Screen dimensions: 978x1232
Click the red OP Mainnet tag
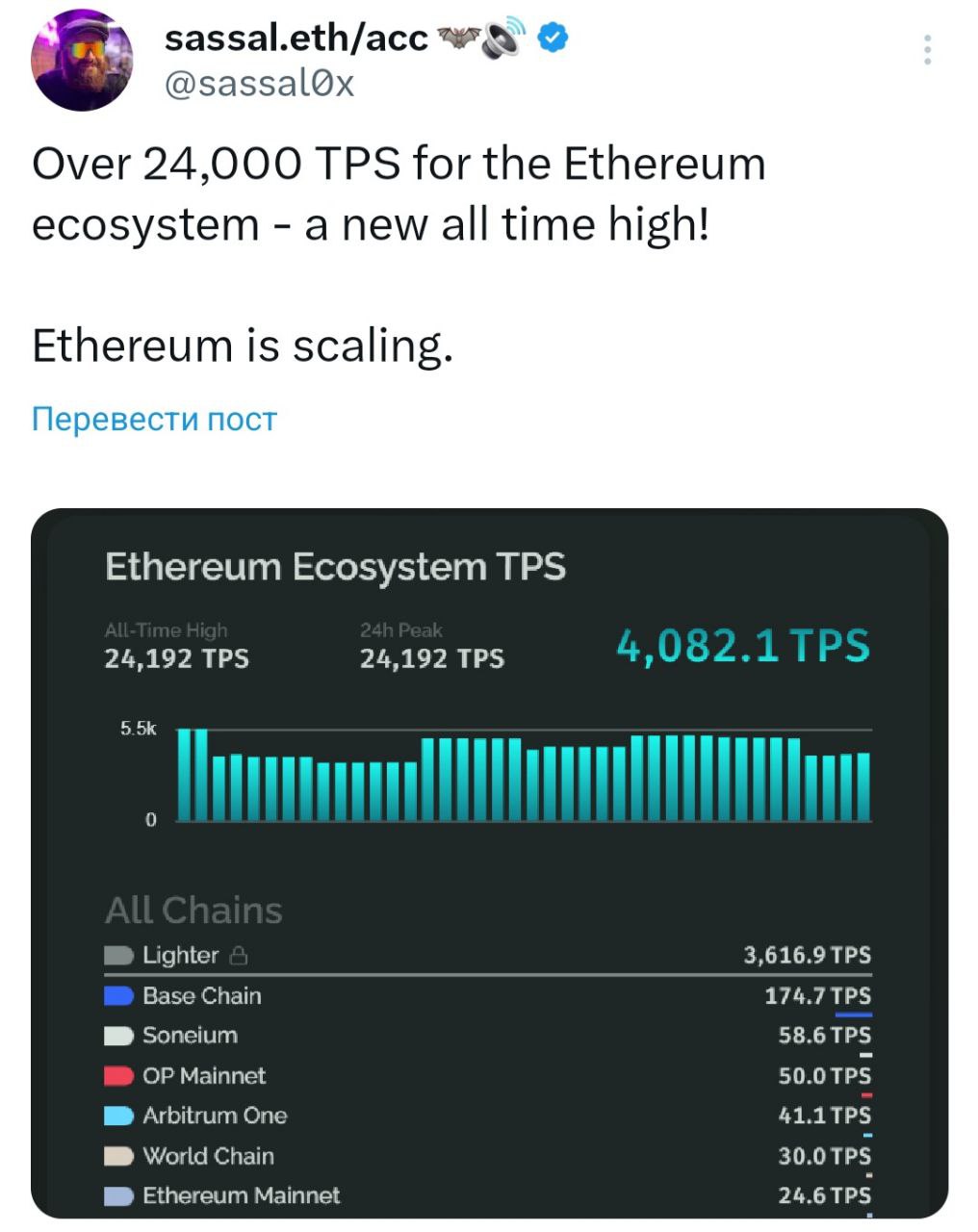118,1076
